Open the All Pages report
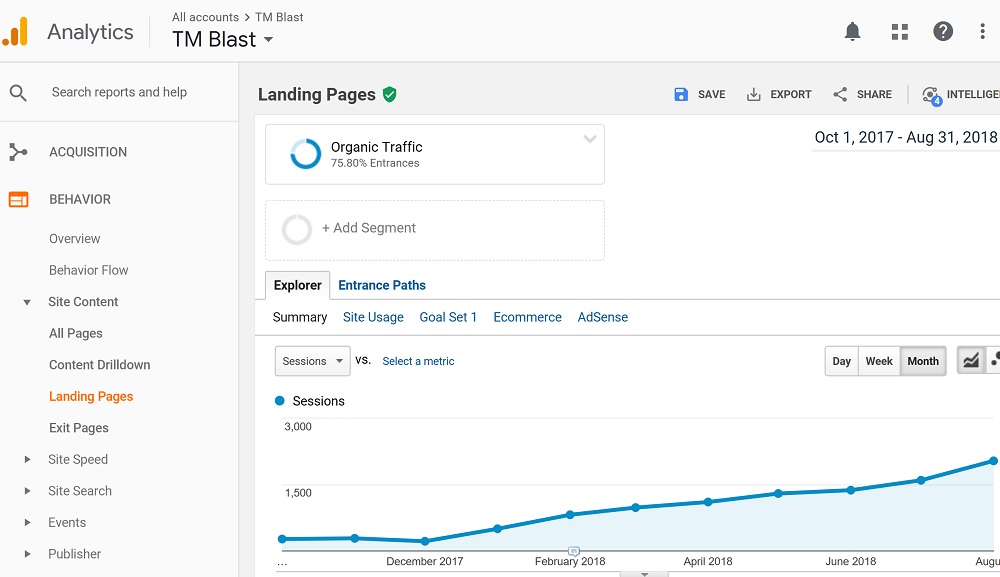 tap(76, 333)
